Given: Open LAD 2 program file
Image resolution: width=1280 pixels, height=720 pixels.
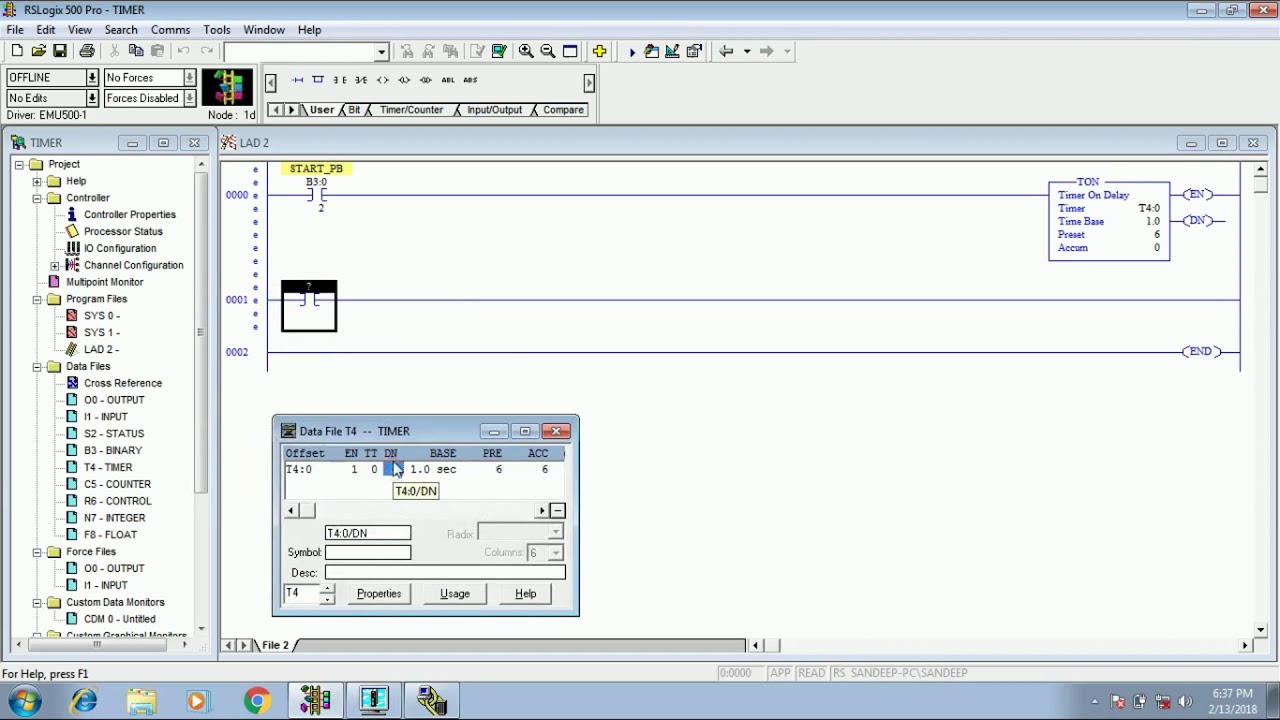Looking at the screenshot, I should point(101,349).
